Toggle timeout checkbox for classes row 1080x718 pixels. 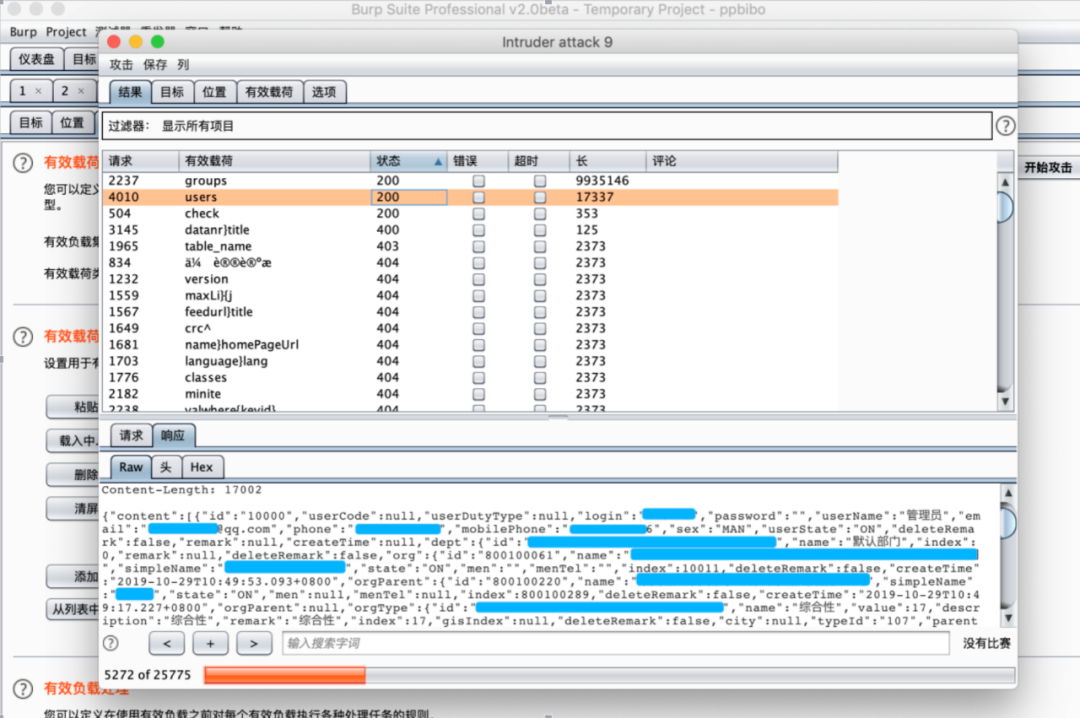540,378
